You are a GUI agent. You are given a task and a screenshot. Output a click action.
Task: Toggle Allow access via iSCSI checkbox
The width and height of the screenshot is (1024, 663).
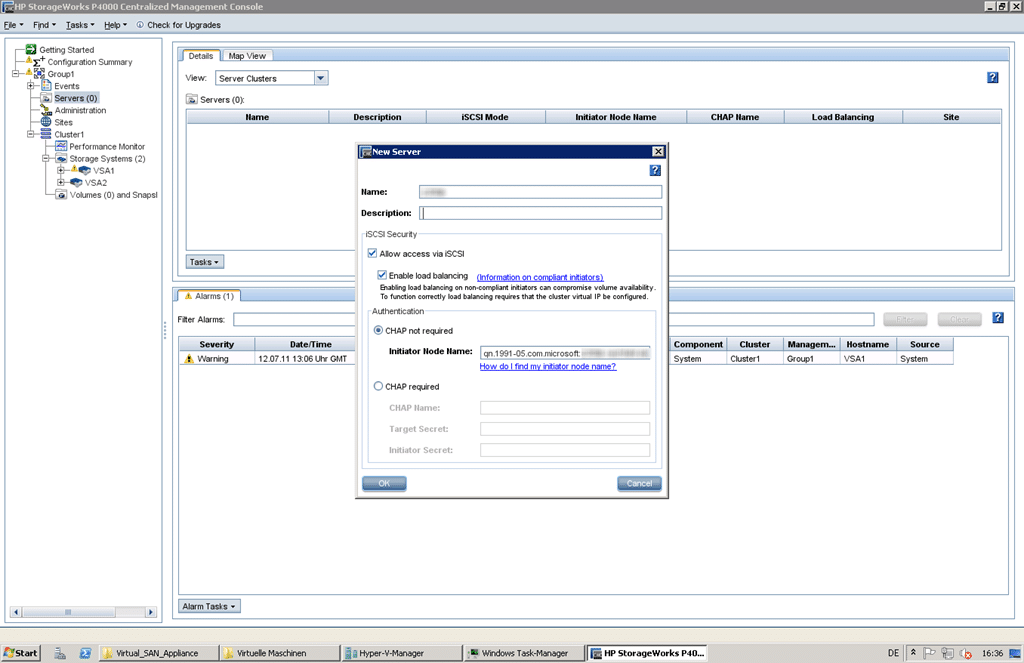[372, 253]
